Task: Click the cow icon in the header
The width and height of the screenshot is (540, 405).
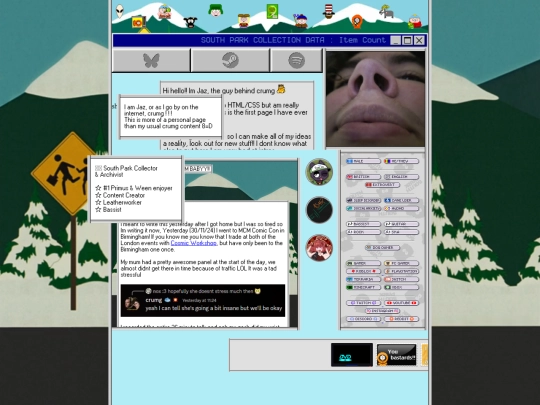Action: (190, 22)
